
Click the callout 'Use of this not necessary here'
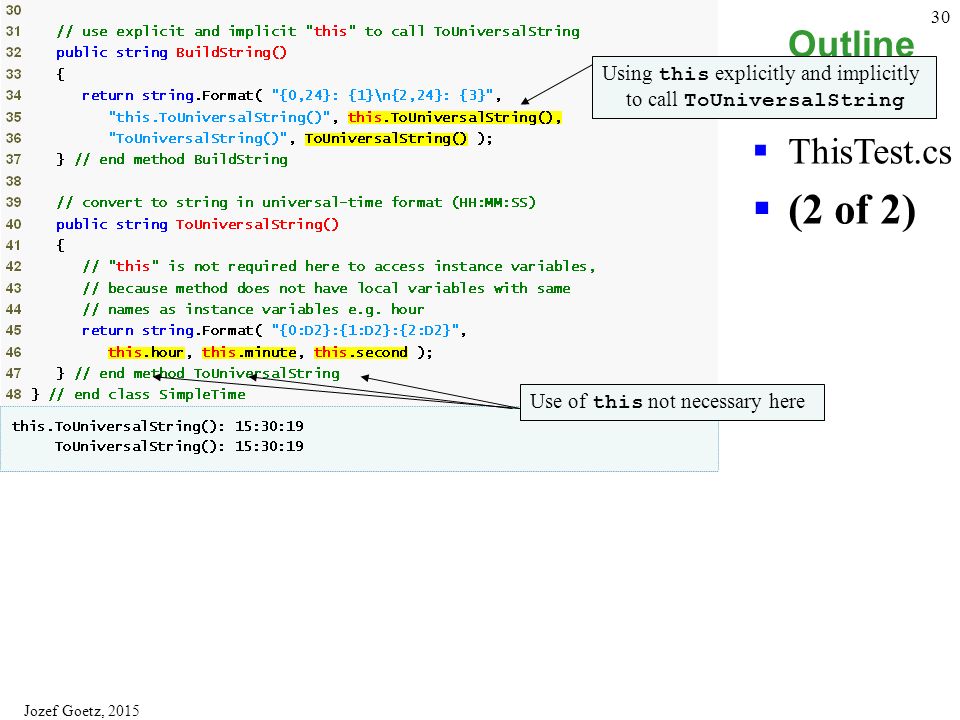coord(672,402)
